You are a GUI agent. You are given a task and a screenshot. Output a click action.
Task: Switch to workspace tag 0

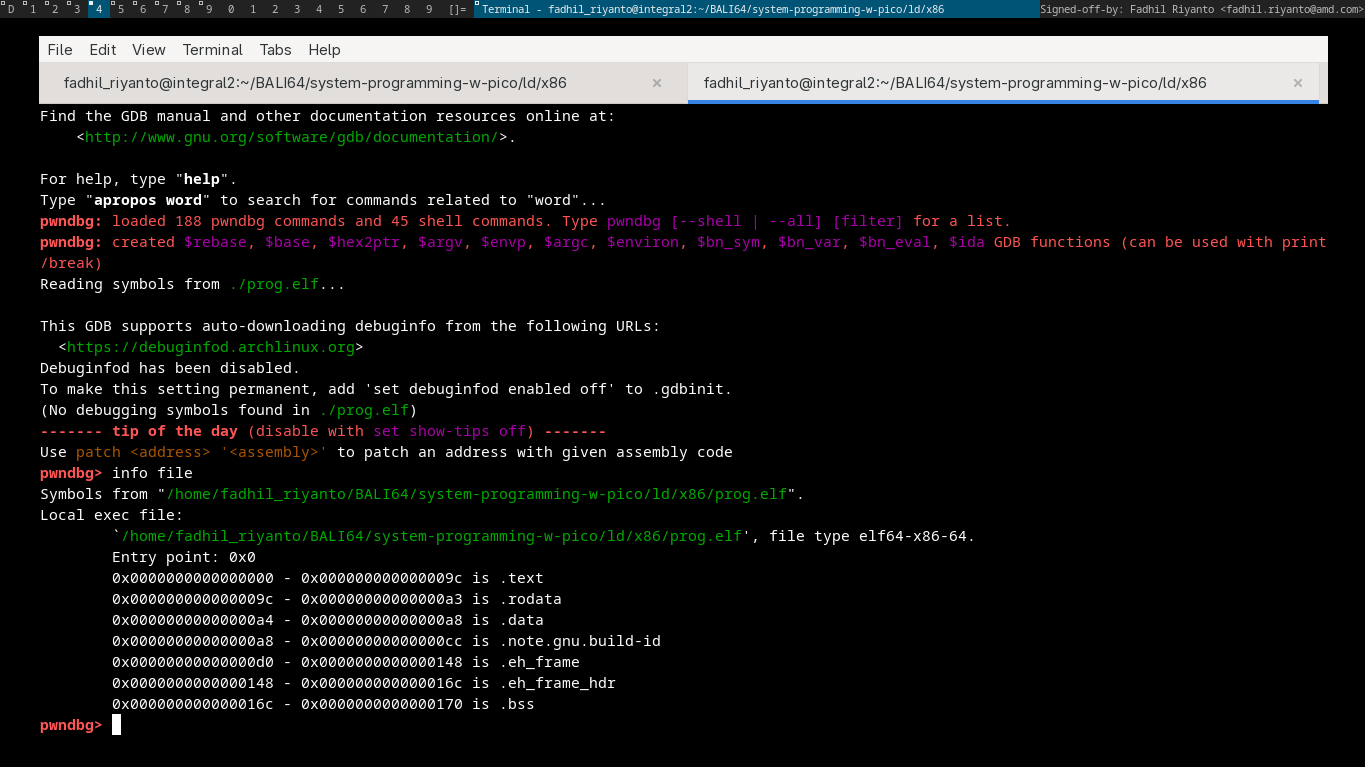(x=231, y=9)
